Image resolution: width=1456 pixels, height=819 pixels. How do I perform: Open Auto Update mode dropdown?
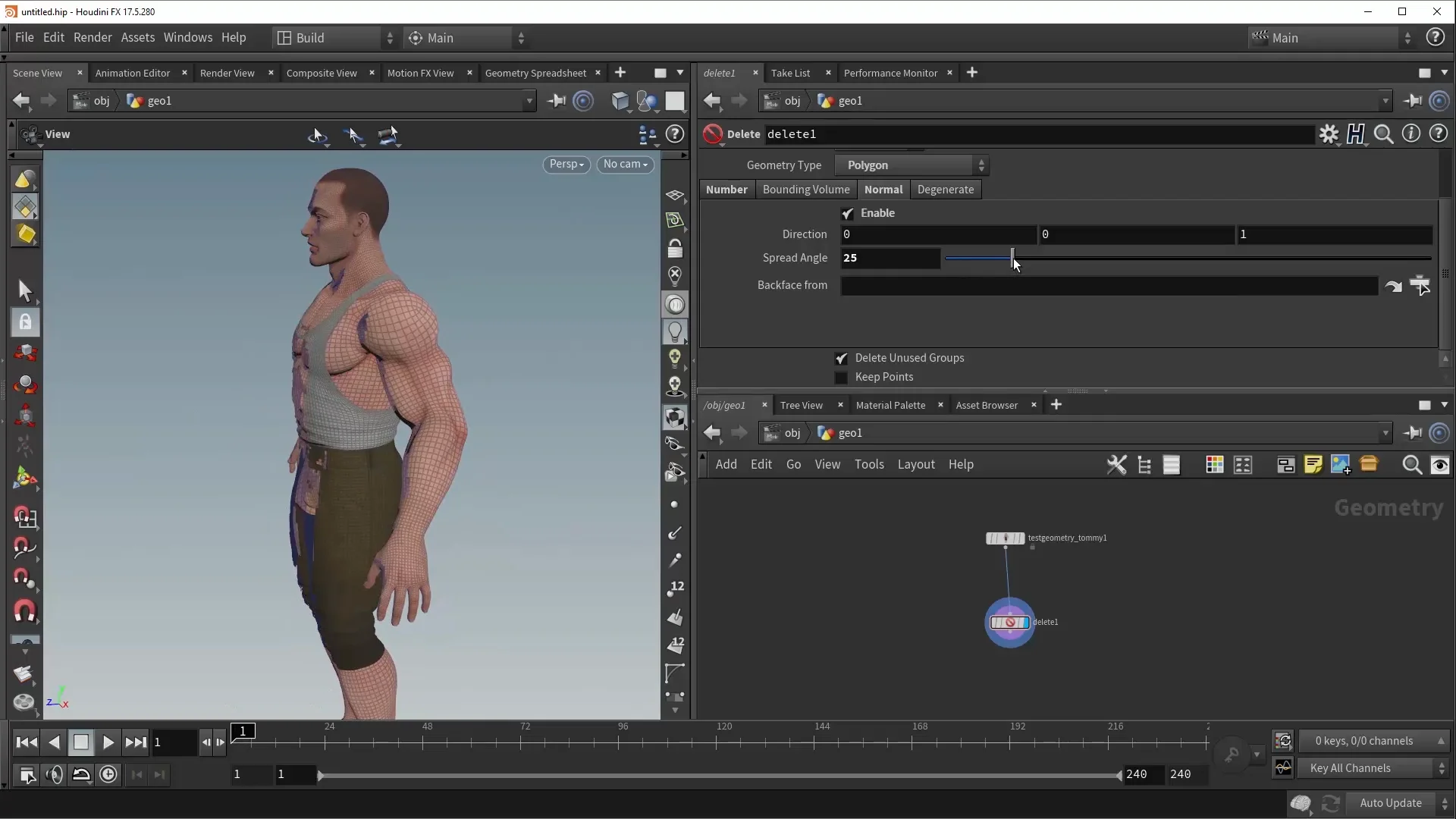[x=1400, y=803]
